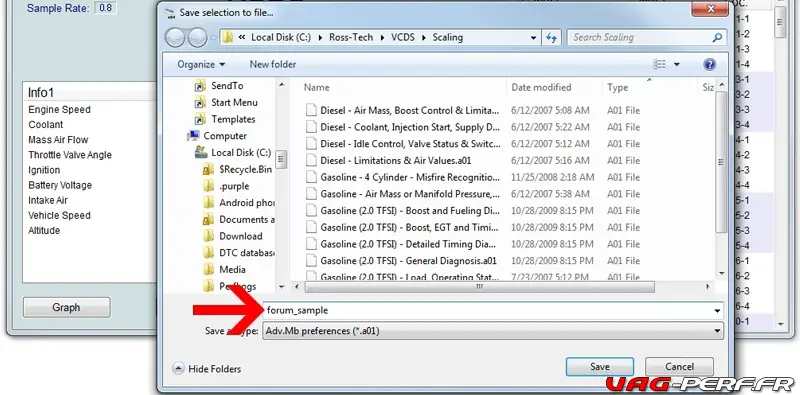Click the Computer icon in folder tree
The height and width of the screenshot is (395, 800).
(193, 136)
